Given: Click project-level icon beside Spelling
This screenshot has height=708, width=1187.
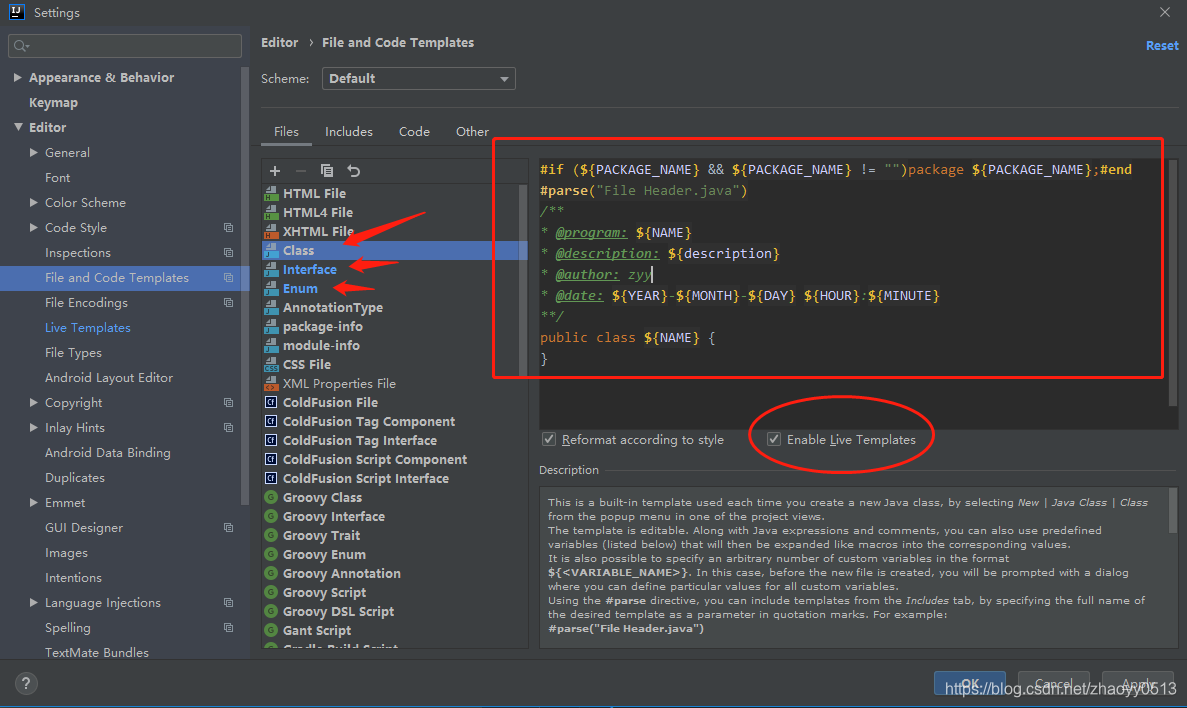Looking at the screenshot, I should [x=228, y=627].
